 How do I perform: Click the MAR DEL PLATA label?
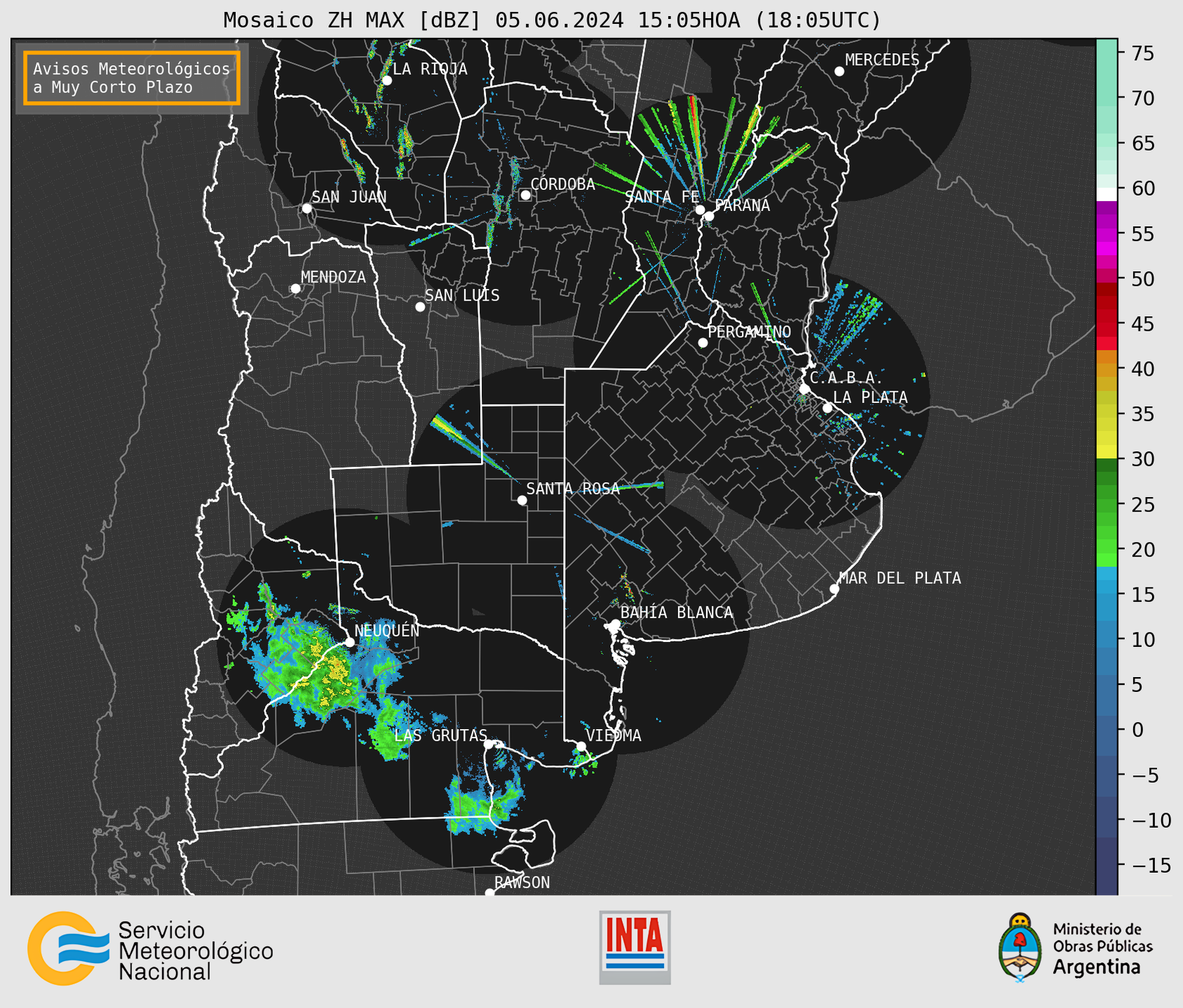pyautogui.click(x=900, y=578)
